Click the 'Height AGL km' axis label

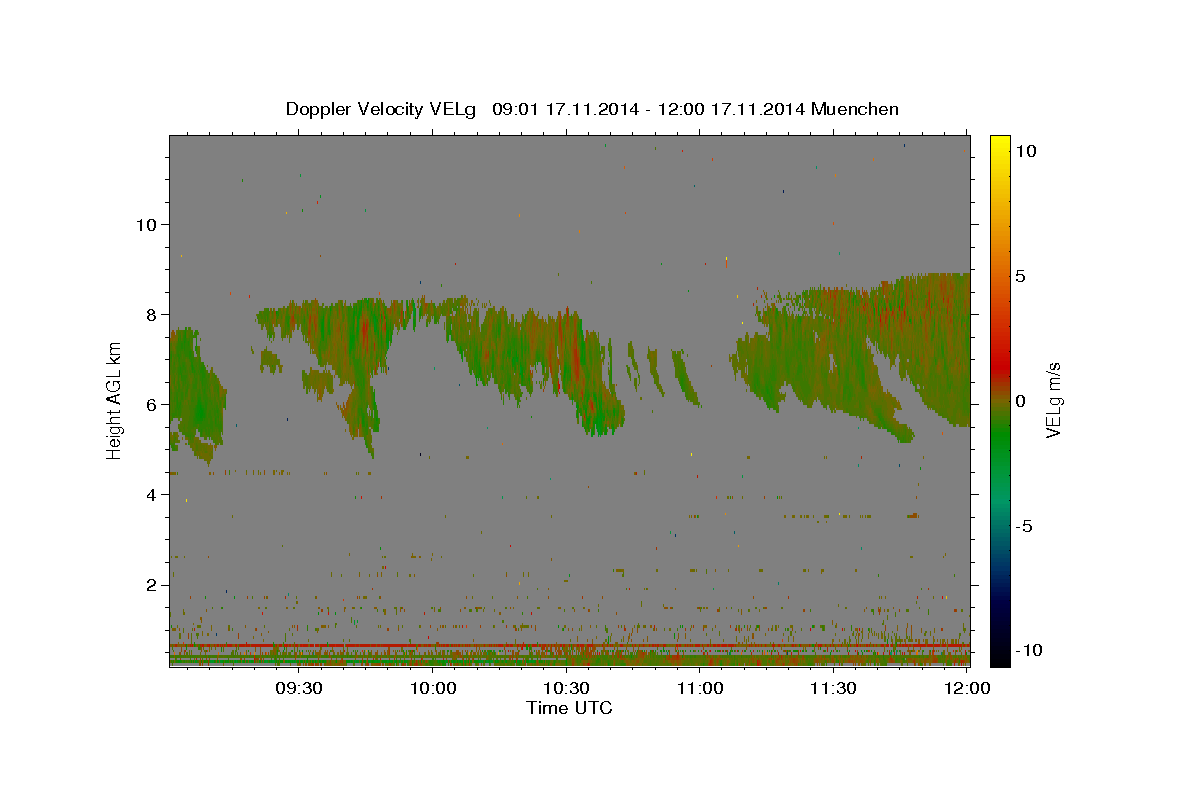115,401
